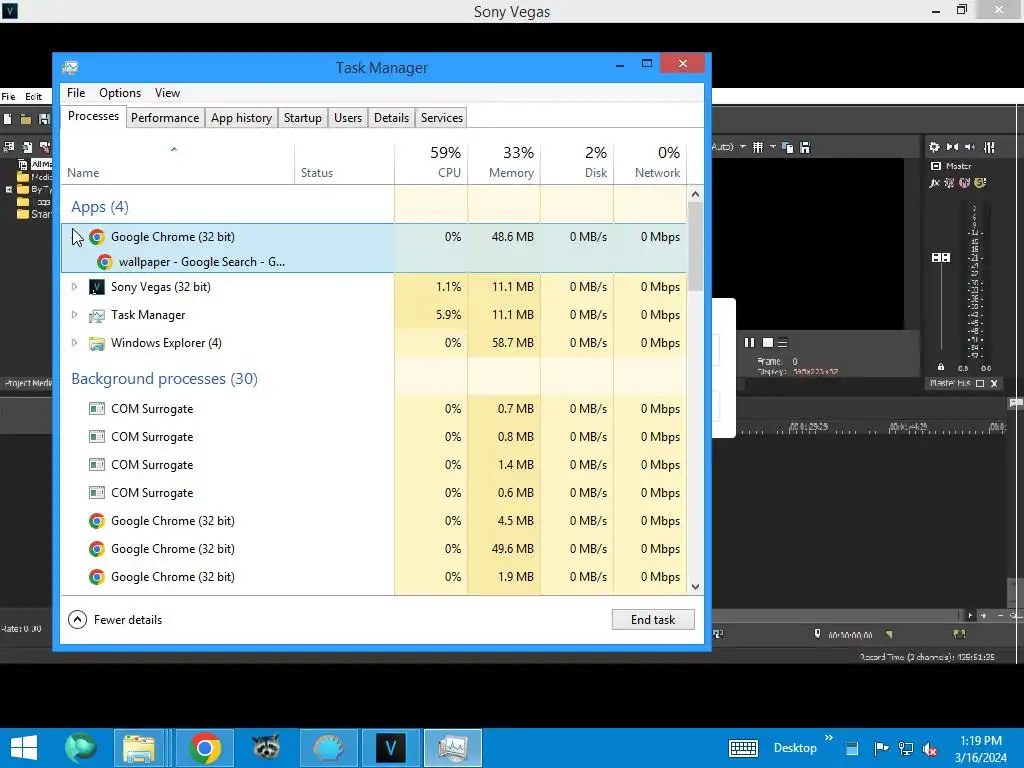Sort by Disk column header
The height and width of the screenshot is (768, 1024).
tap(577, 162)
